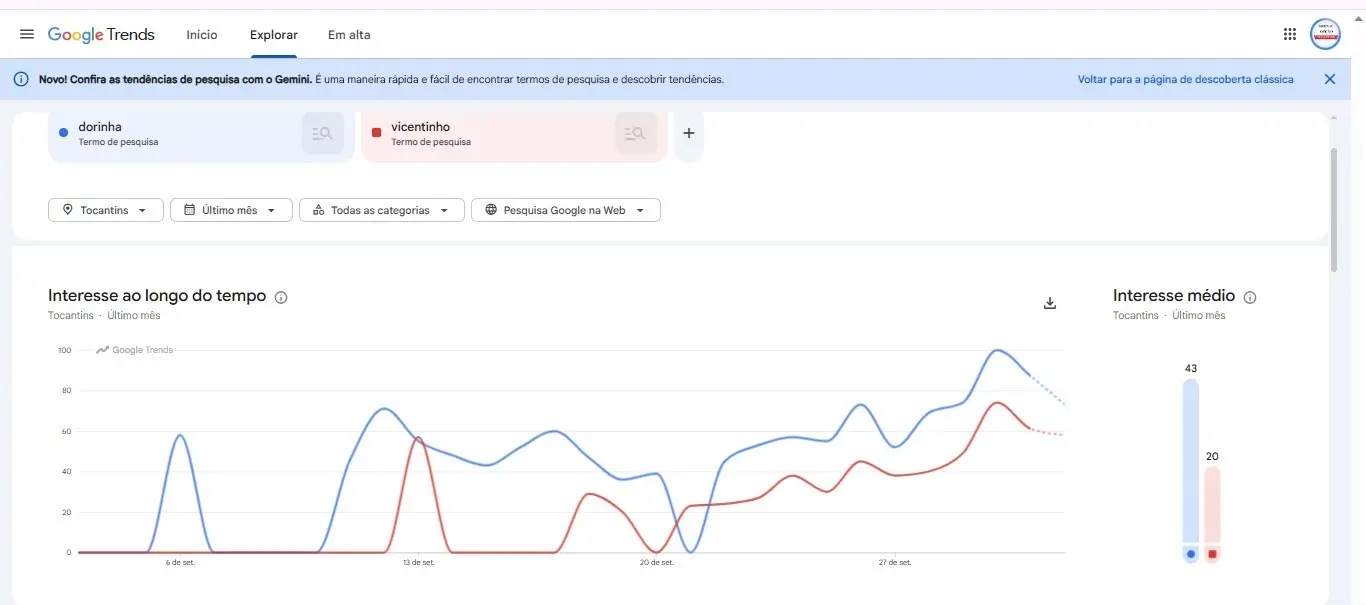This screenshot has width=1366, height=605.
Task: Click the red square next to vicentinho
Action: [x=376, y=132]
